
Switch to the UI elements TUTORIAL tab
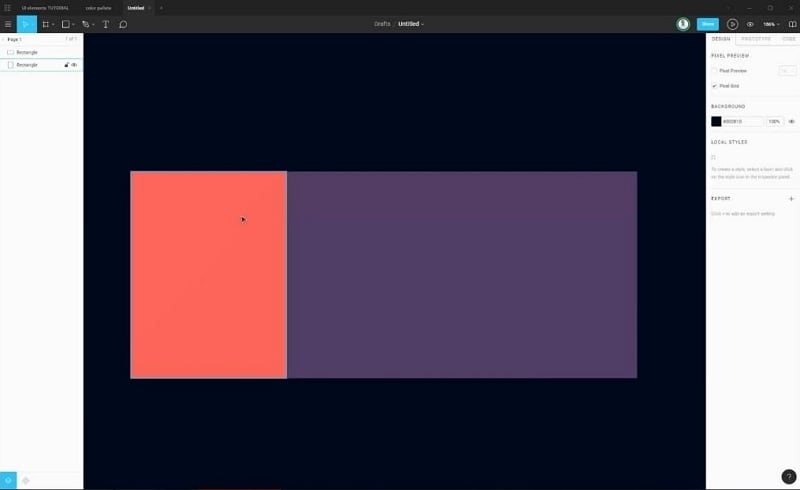45,8
